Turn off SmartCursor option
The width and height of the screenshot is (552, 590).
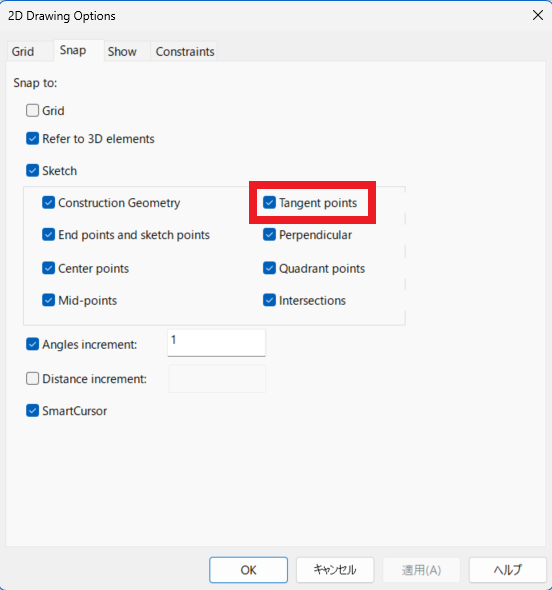click(x=32, y=411)
